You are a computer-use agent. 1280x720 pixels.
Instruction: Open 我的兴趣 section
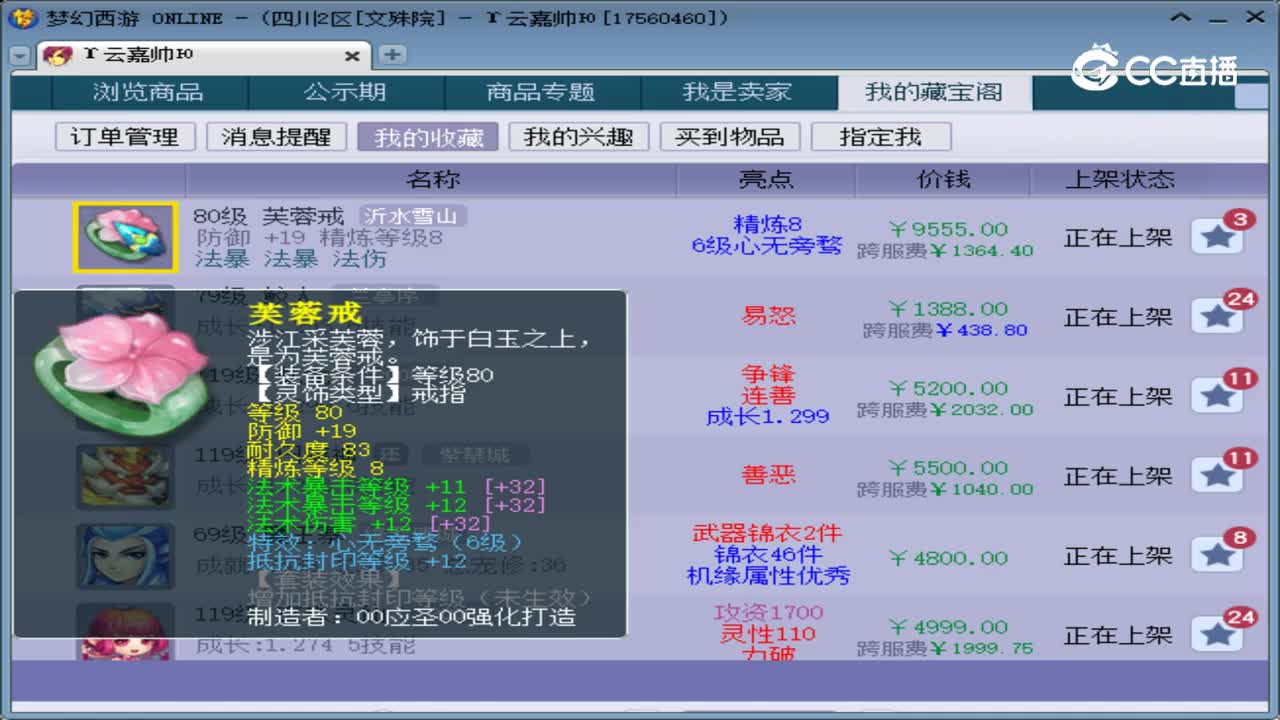click(x=579, y=137)
